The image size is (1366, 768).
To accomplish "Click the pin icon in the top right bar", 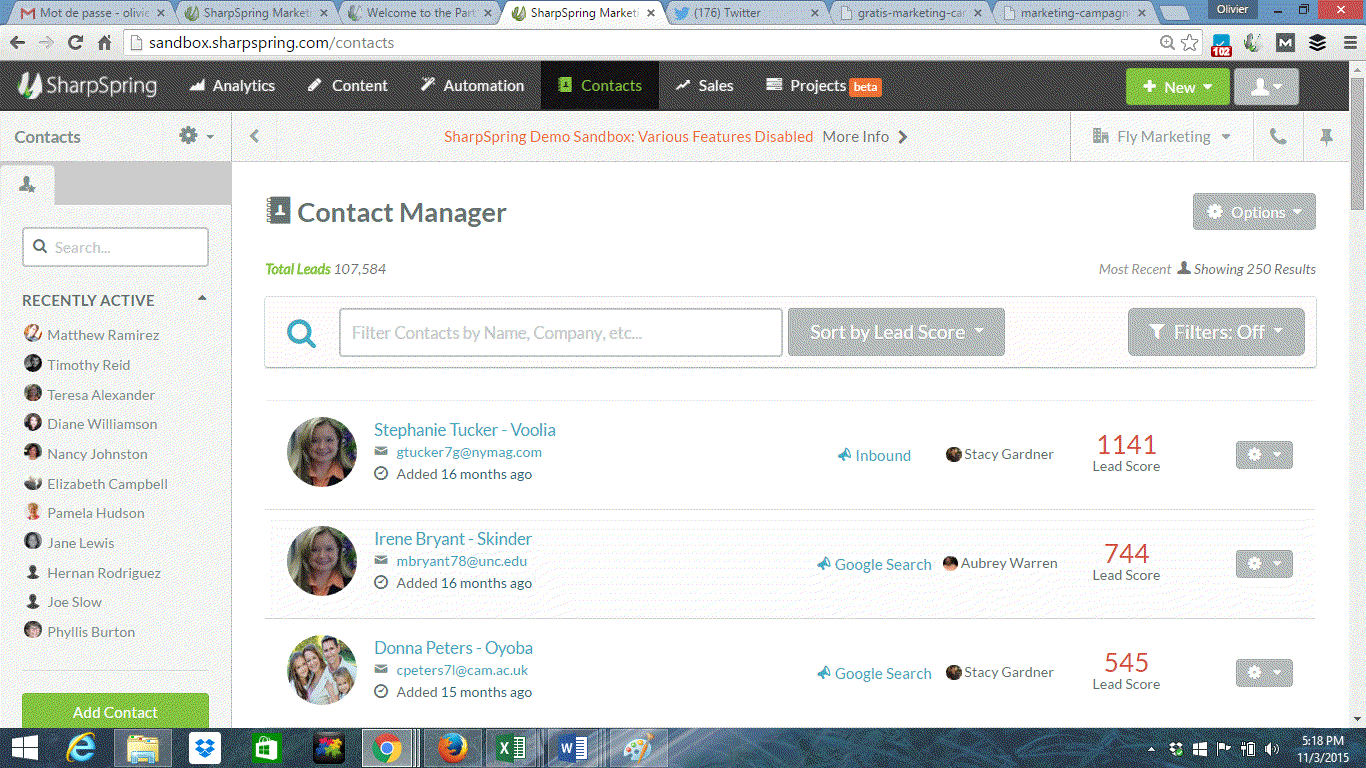I will 1327,136.
